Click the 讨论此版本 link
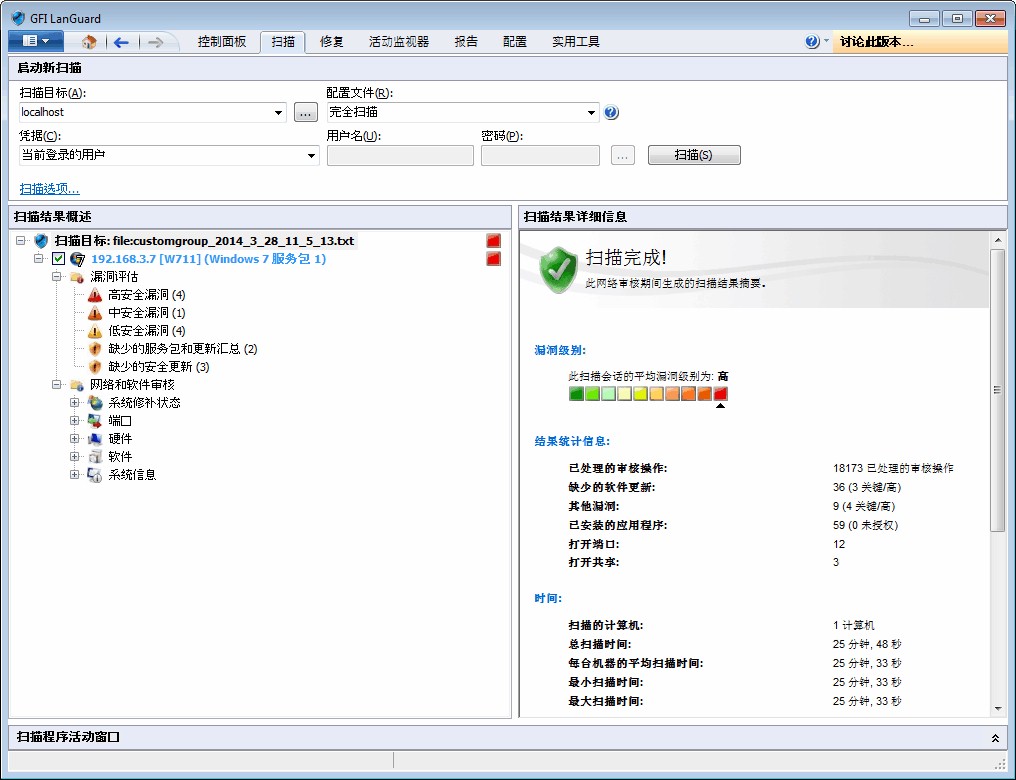 [876, 42]
